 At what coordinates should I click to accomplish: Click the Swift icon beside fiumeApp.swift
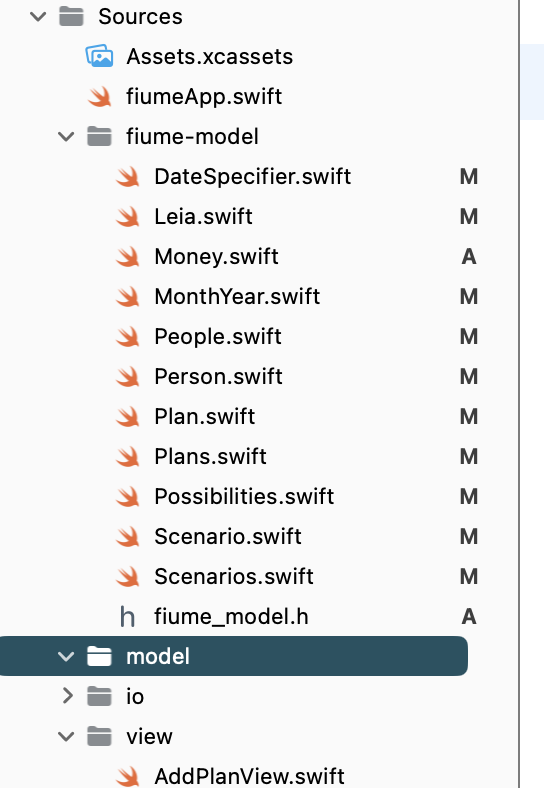coord(100,96)
